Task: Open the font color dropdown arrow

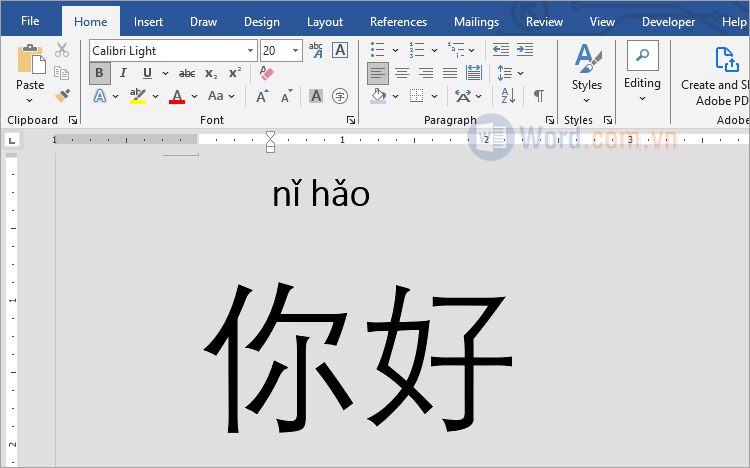Action: (x=194, y=96)
